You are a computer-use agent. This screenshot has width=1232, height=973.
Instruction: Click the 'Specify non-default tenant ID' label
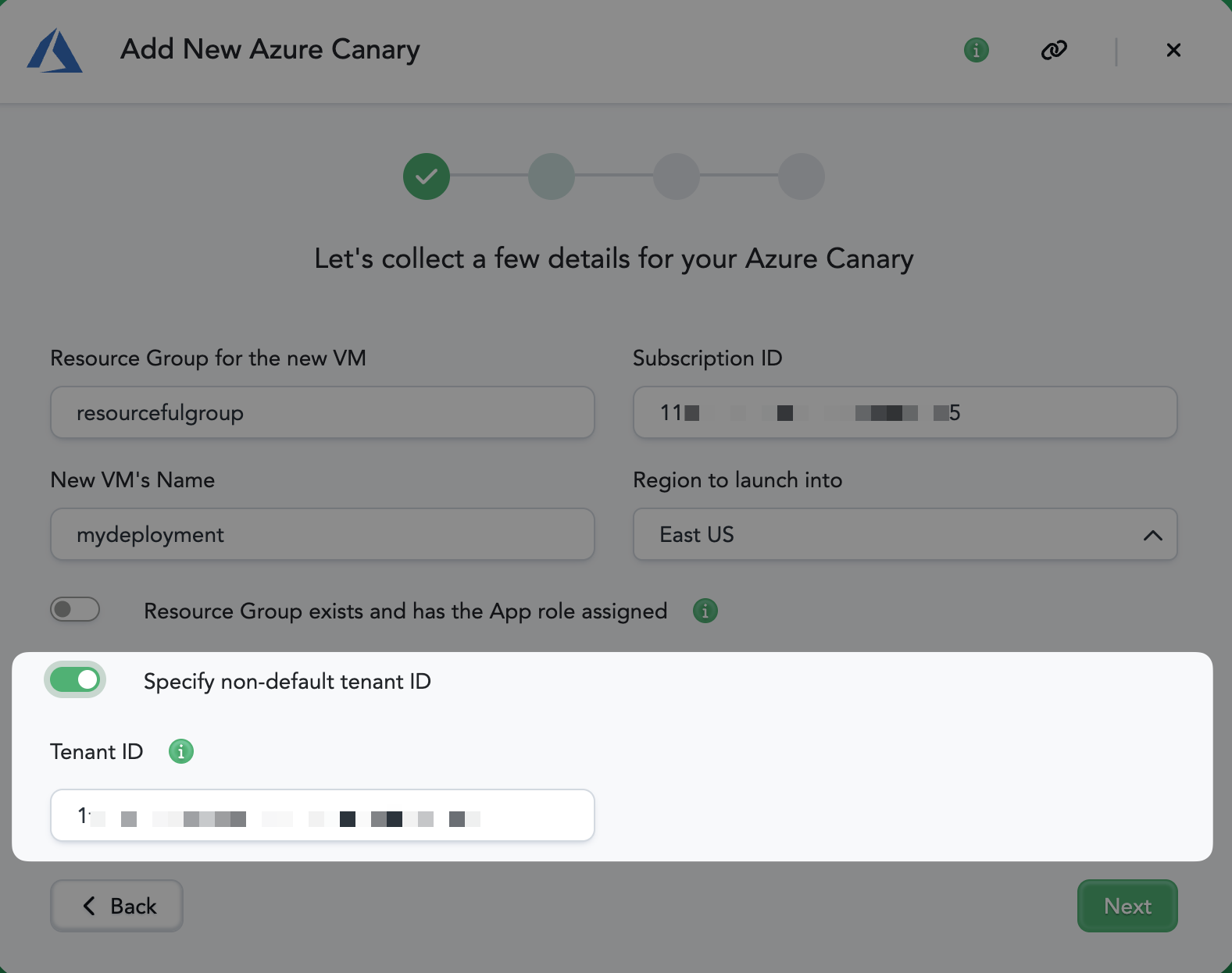[287, 682]
